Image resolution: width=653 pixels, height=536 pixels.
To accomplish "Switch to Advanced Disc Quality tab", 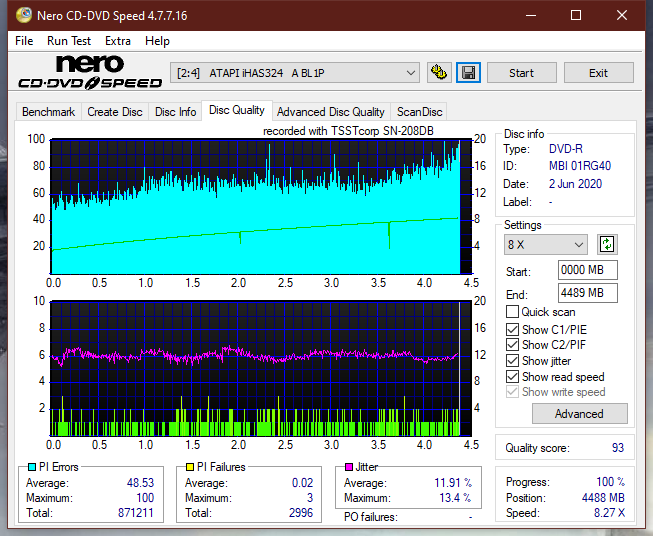I will 331,112.
